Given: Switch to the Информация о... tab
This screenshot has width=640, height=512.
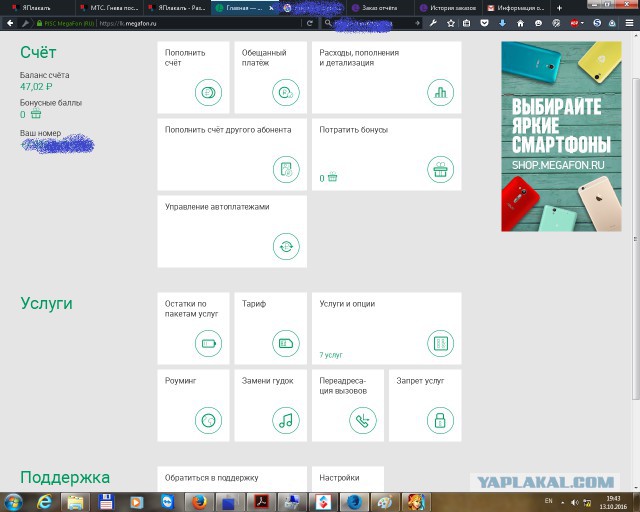Looking at the screenshot, I should tap(516, 8).
